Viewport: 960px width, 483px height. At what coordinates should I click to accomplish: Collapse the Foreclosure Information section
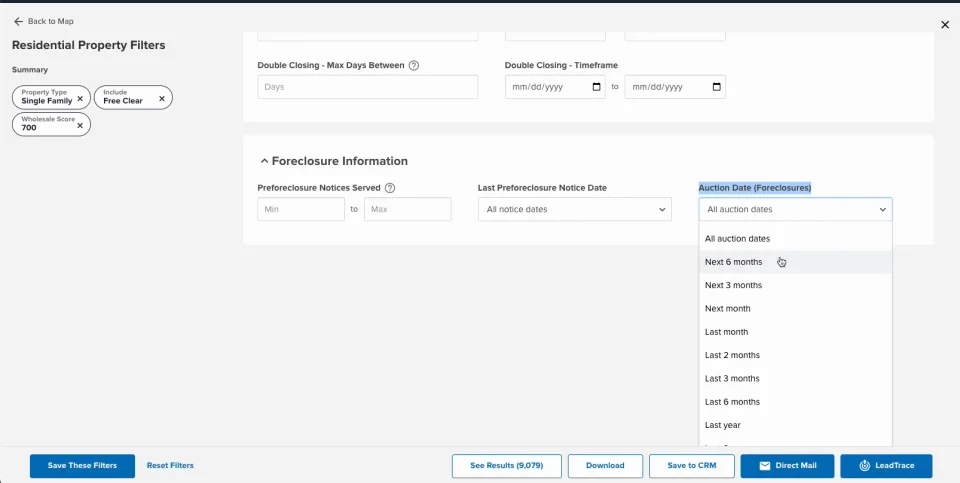(264, 162)
